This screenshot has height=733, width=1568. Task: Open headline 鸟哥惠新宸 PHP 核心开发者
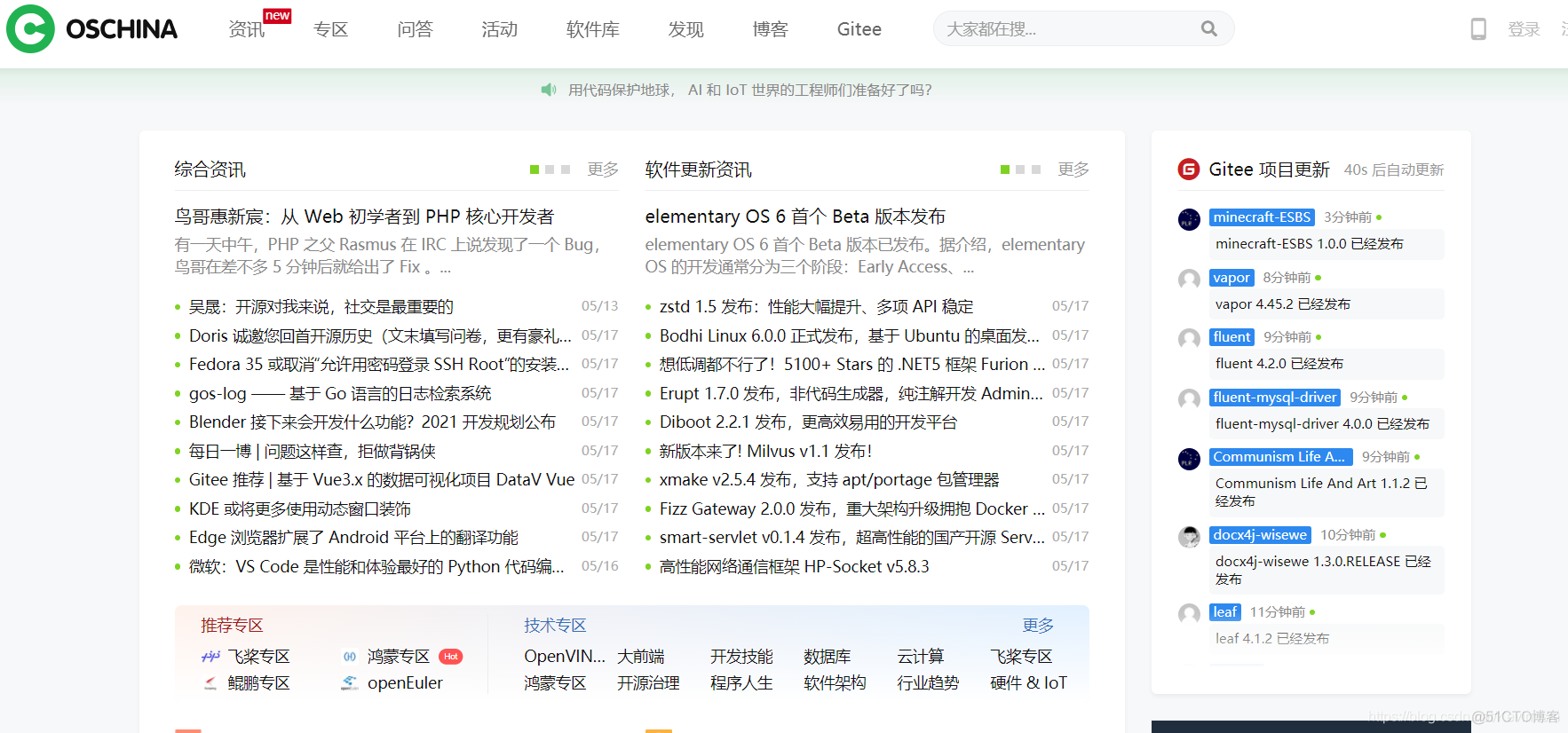point(364,217)
